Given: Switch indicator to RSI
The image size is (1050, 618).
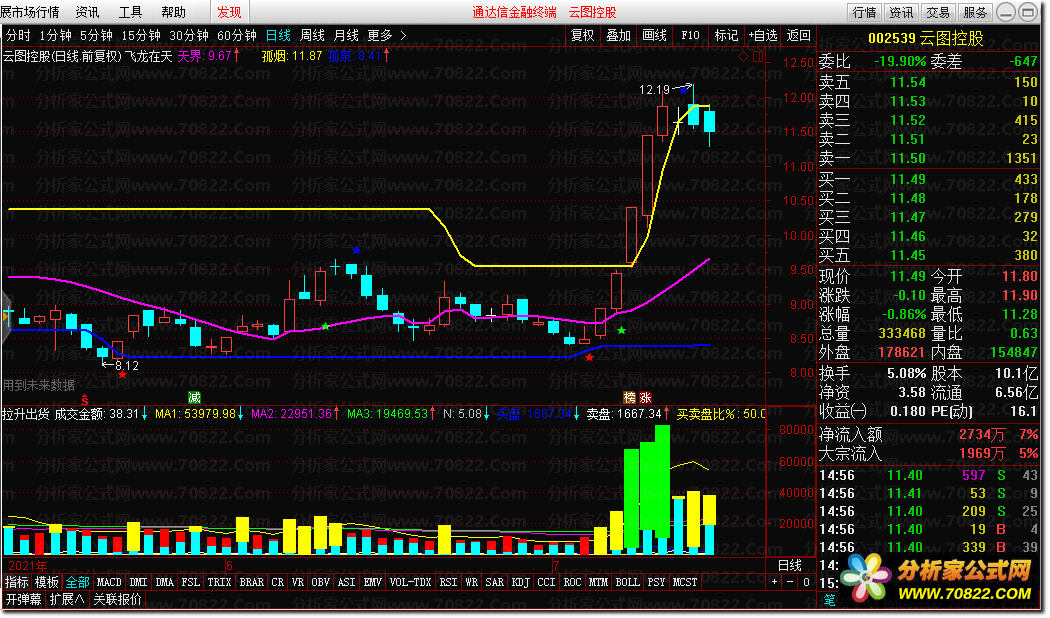Looking at the screenshot, I should pyautogui.click(x=449, y=583).
